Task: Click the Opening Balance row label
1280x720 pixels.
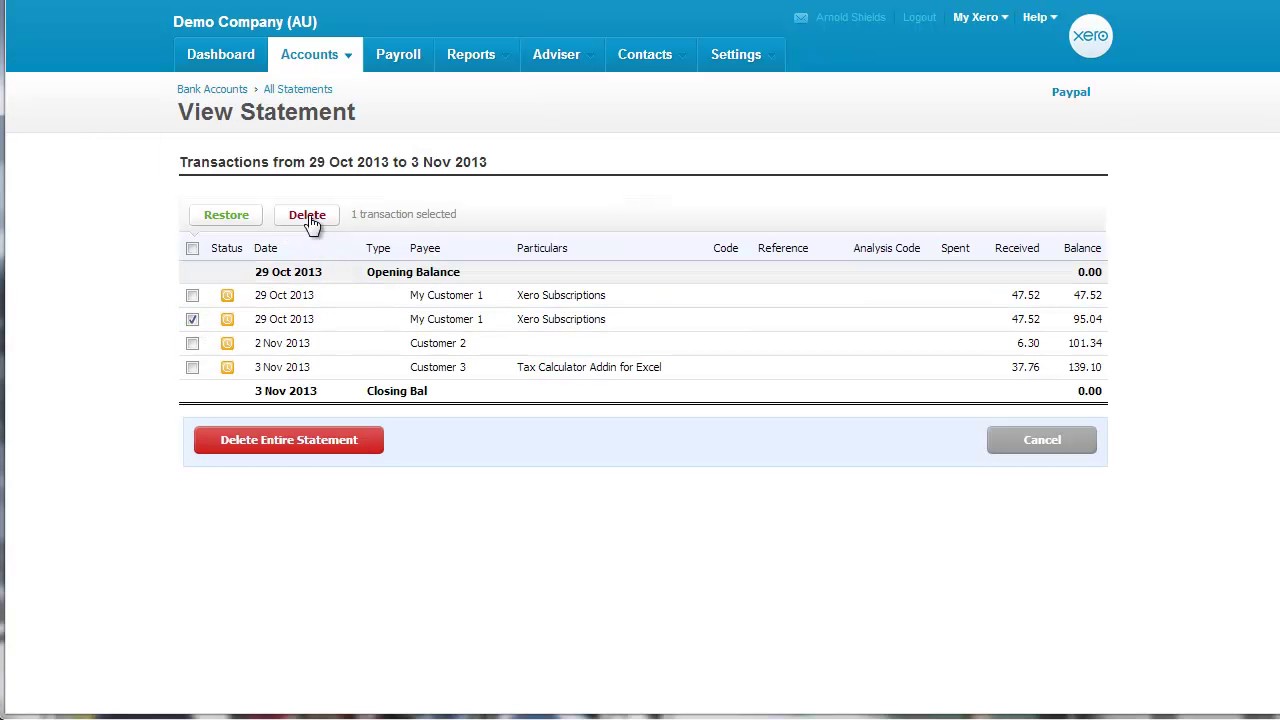Action: (413, 272)
